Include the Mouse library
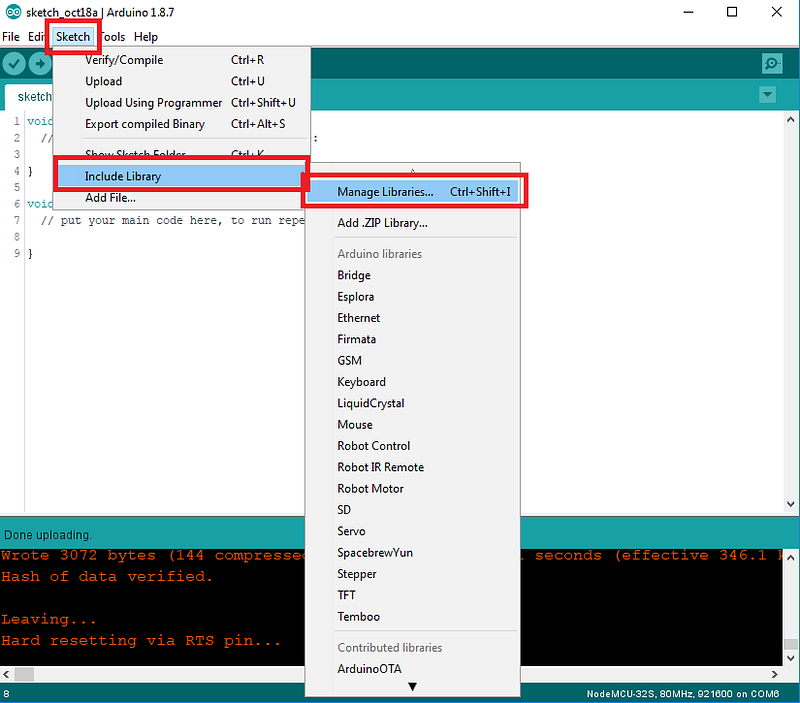 (x=412, y=425)
